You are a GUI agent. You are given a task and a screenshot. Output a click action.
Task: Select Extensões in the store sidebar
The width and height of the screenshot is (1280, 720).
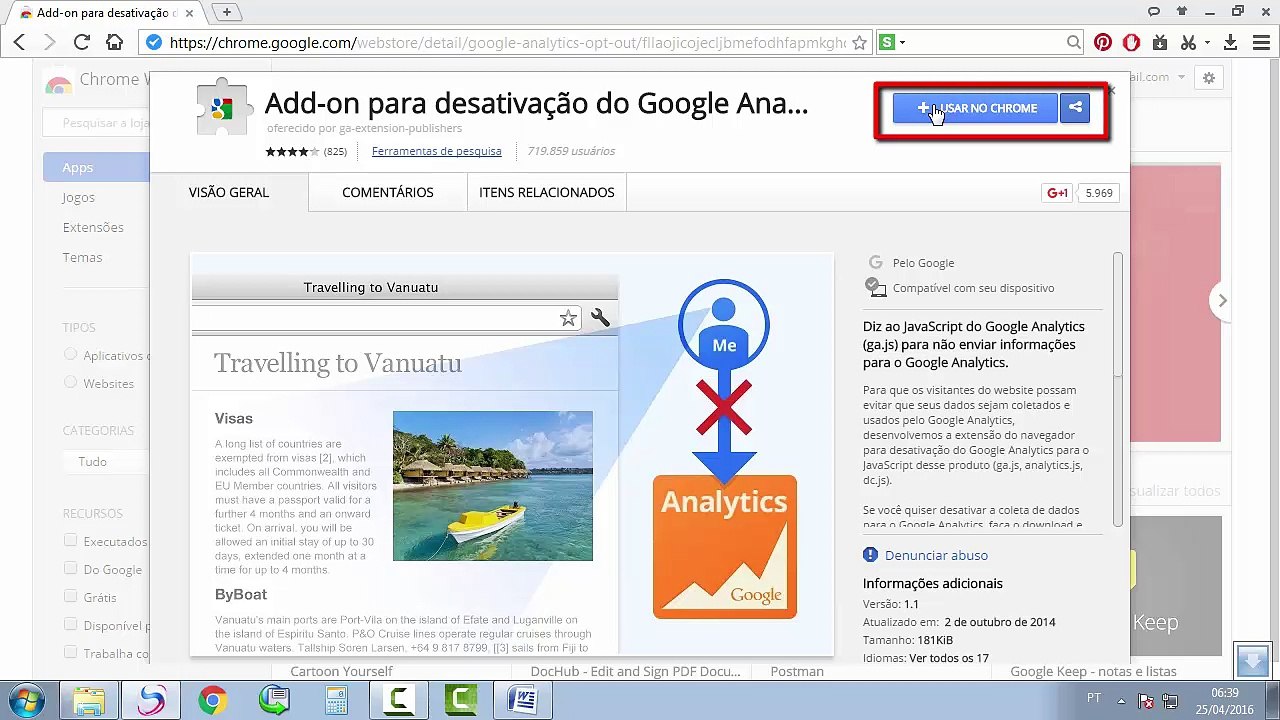click(93, 227)
